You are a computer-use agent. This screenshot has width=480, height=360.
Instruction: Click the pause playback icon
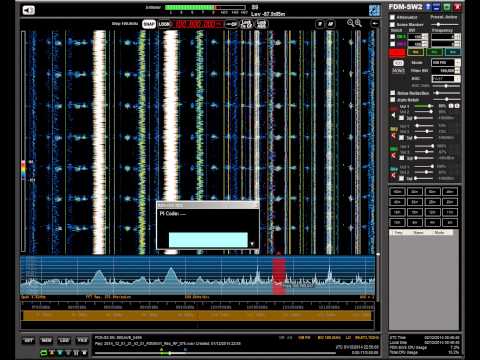76,353
